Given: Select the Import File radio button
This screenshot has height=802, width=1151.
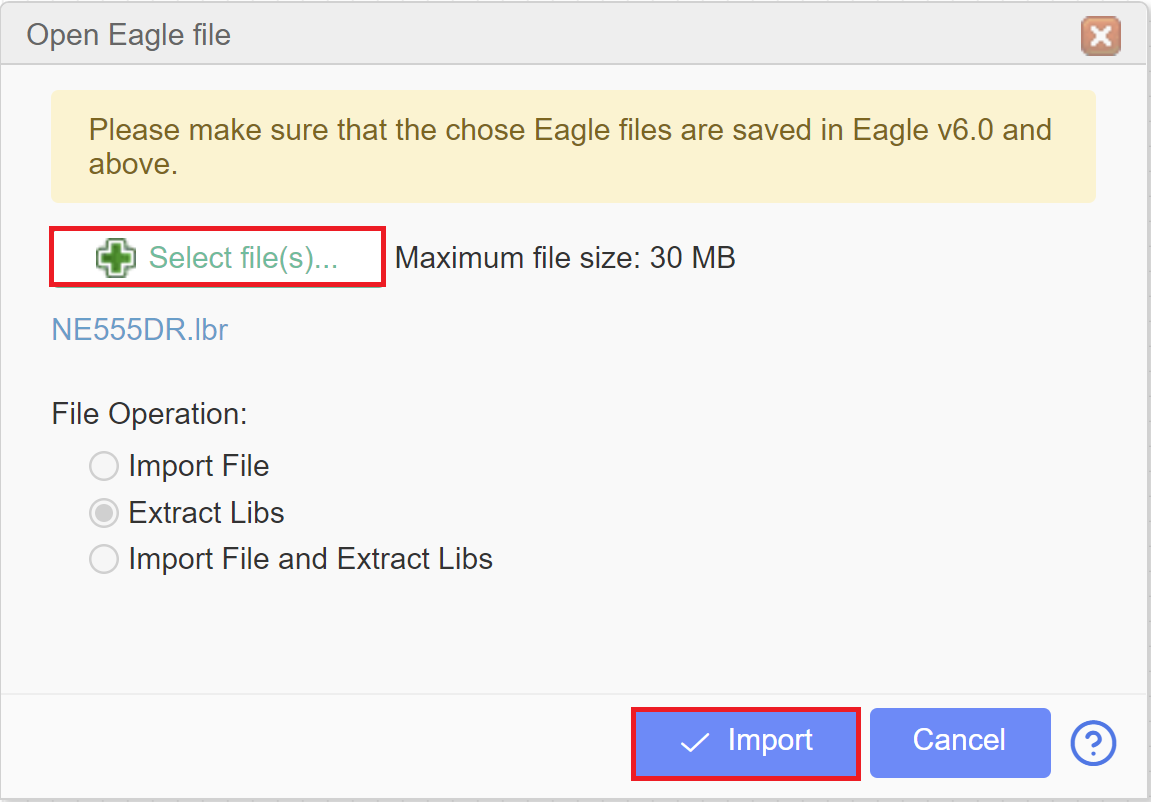Looking at the screenshot, I should point(104,466).
